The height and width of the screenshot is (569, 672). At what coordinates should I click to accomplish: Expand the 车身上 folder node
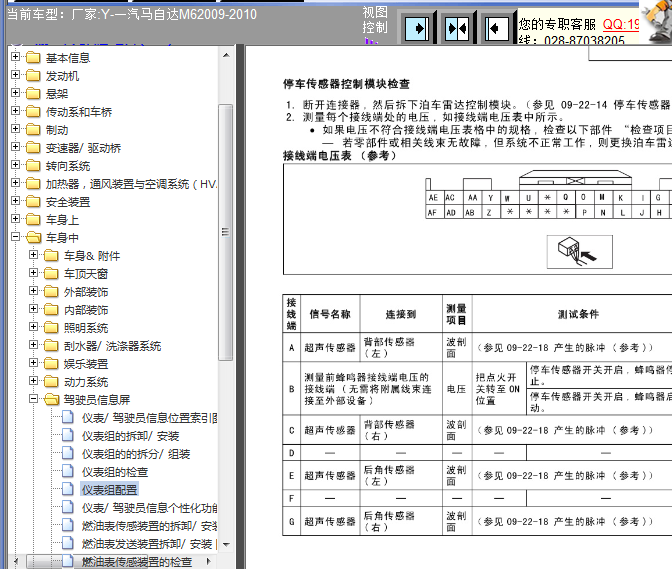(x=15, y=219)
